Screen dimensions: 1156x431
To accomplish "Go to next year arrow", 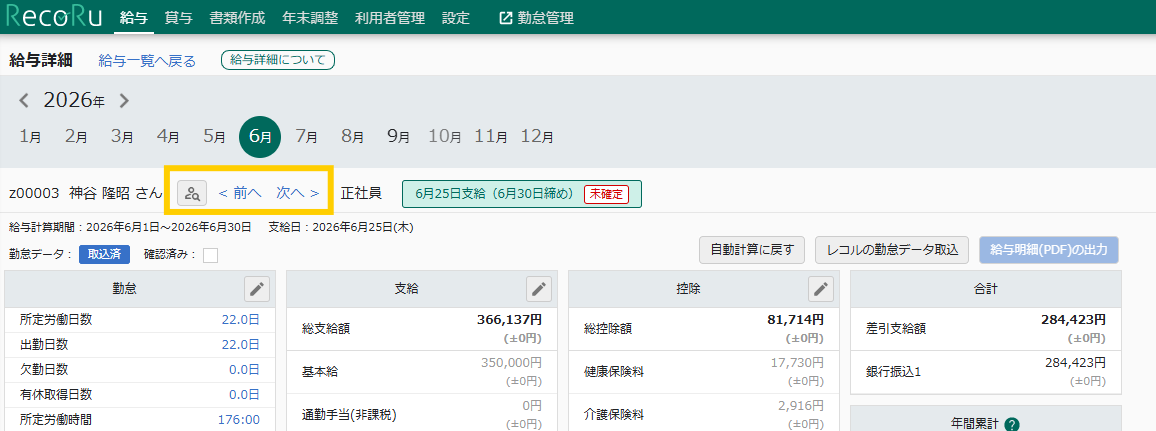I will [124, 100].
